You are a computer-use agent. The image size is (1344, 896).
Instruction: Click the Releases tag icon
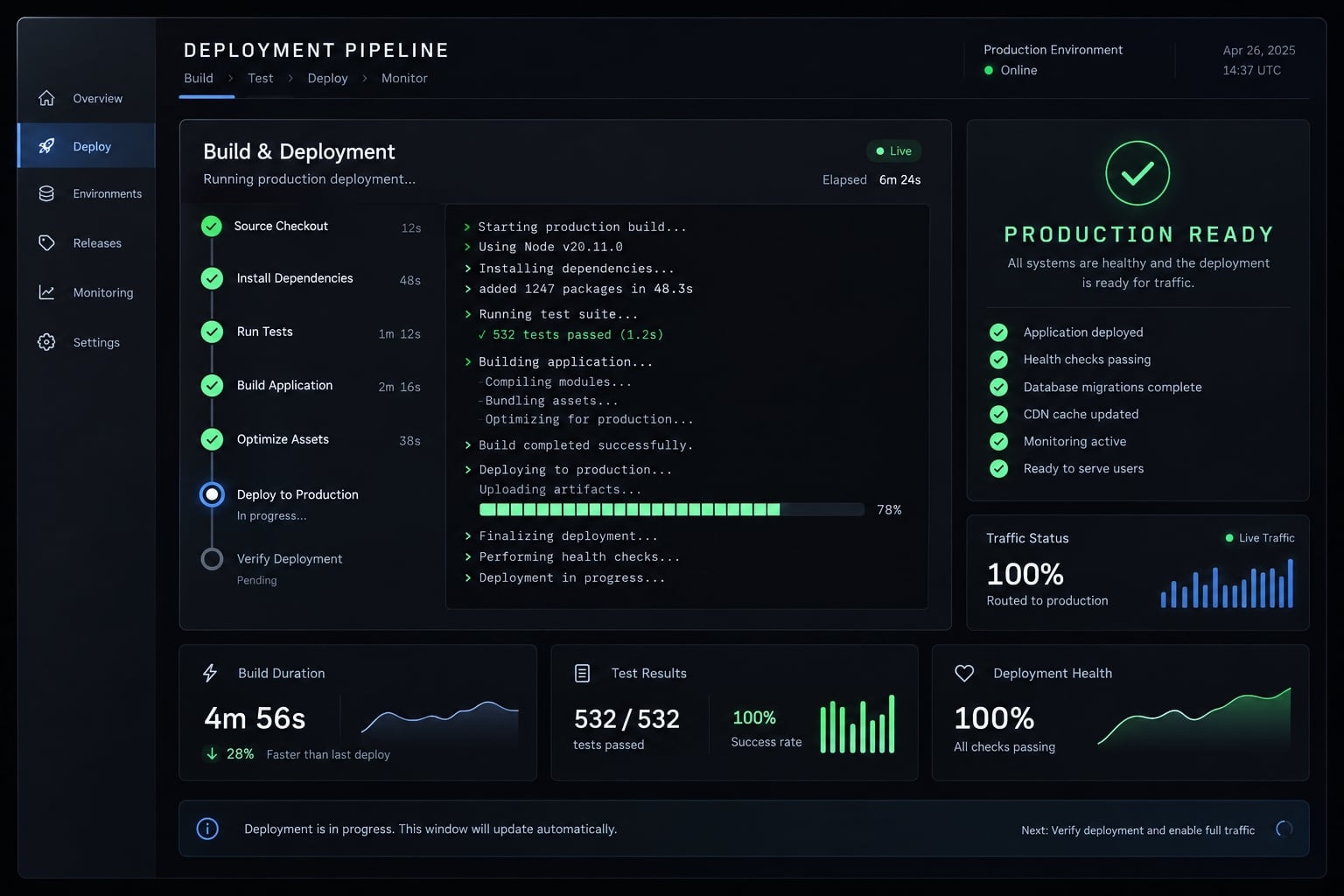tap(46, 242)
